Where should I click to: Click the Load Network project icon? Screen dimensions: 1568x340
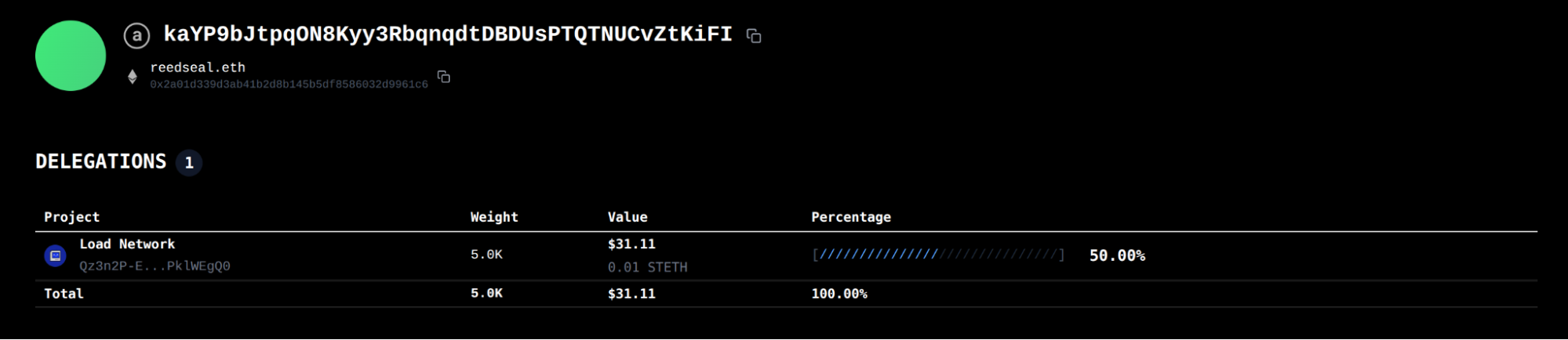point(55,255)
